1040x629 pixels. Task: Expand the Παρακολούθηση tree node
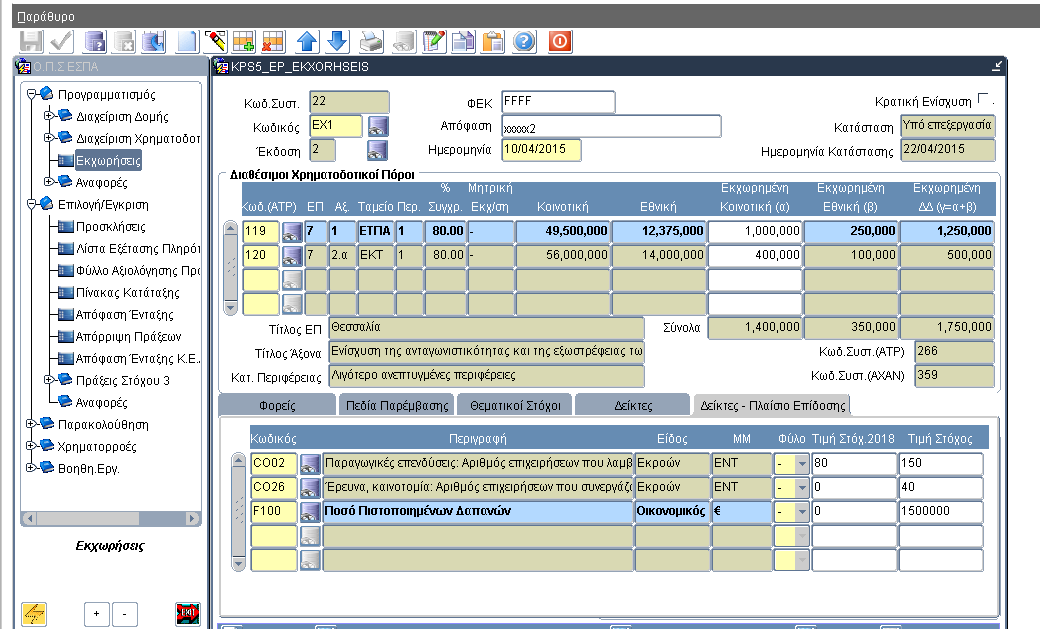[31, 424]
